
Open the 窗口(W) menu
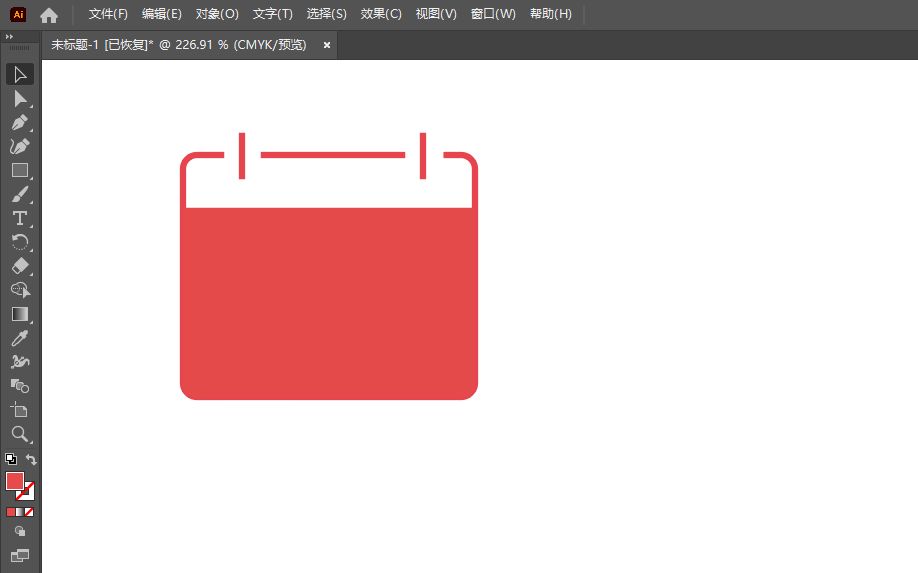(493, 14)
